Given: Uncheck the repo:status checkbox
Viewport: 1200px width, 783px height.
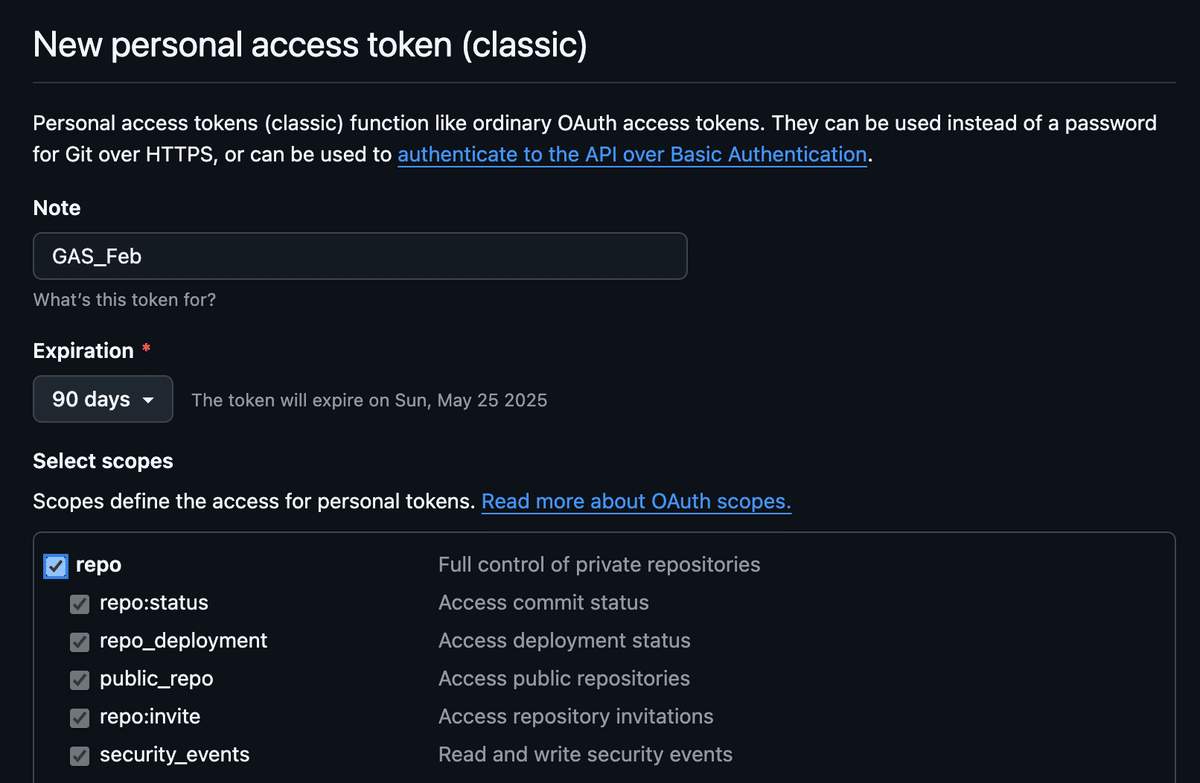Looking at the screenshot, I should click(x=80, y=604).
